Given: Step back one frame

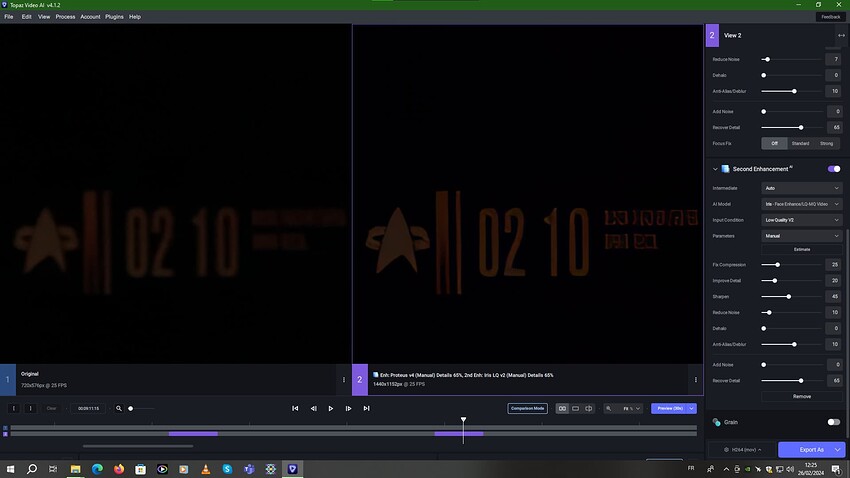Looking at the screenshot, I should coord(313,408).
